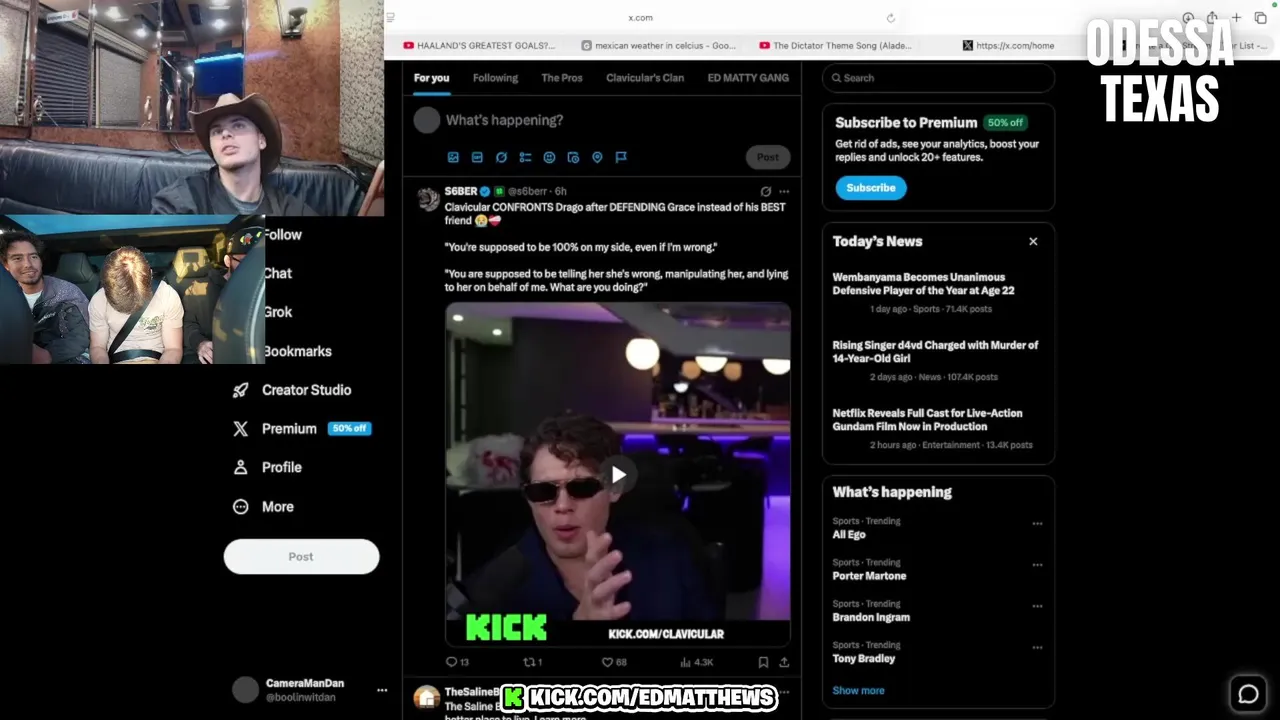The image size is (1280, 720).
Task: Open browser share icon
Action: tap(1212, 18)
